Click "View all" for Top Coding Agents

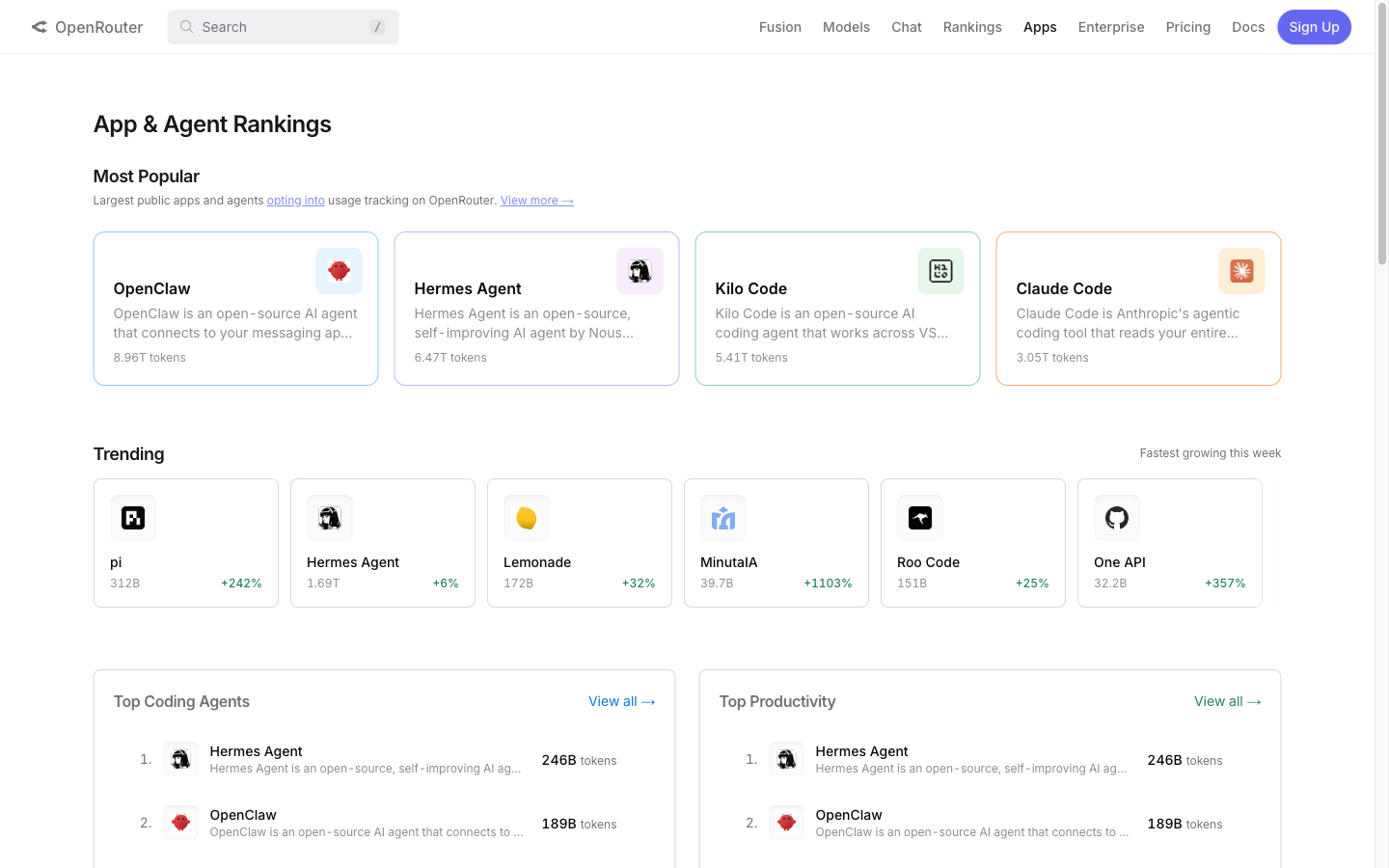(x=622, y=701)
